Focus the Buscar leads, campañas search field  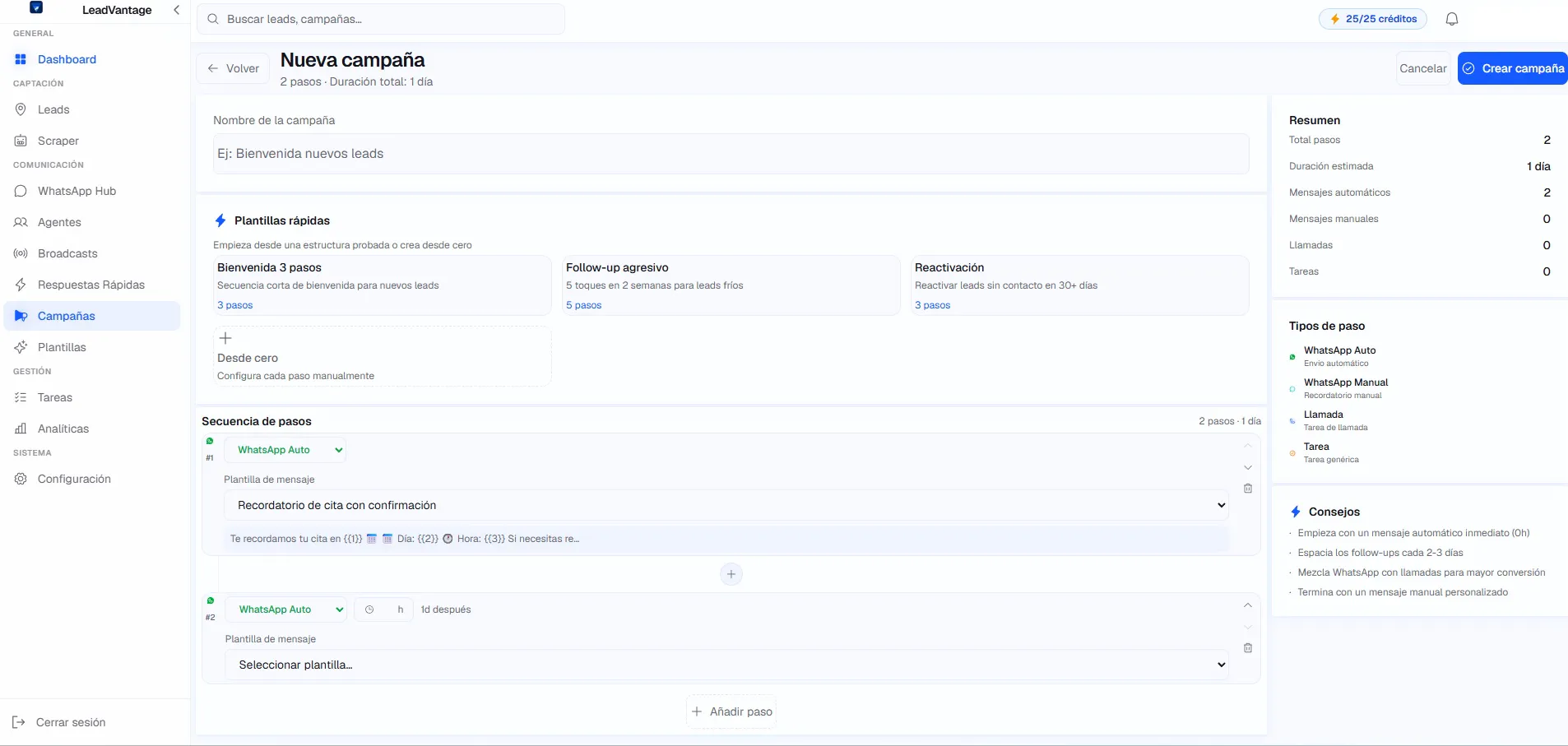(x=381, y=19)
